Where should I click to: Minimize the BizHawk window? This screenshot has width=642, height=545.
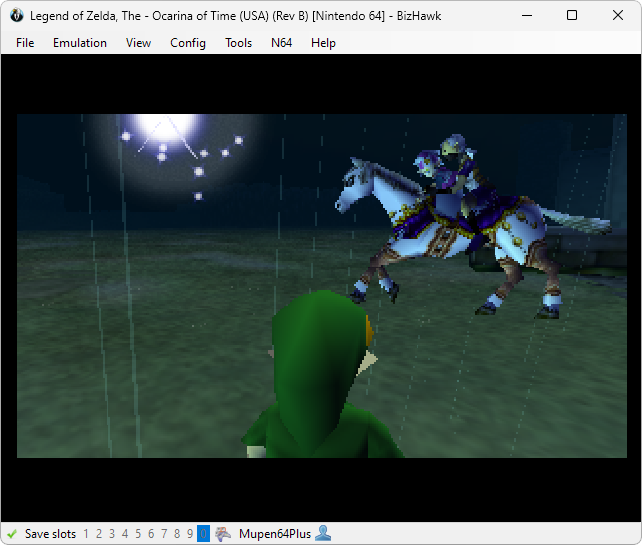click(527, 16)
